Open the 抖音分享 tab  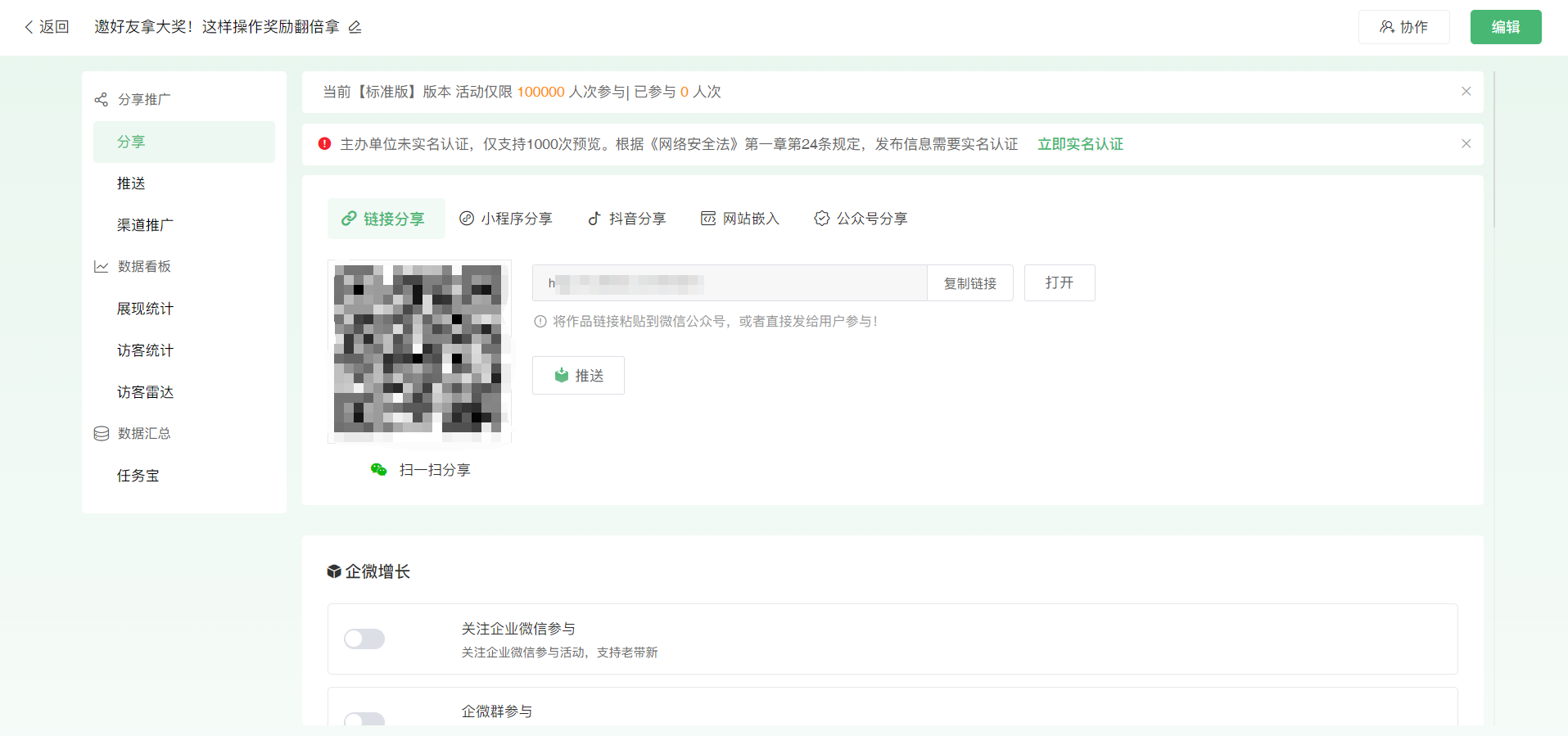[627, 219]
